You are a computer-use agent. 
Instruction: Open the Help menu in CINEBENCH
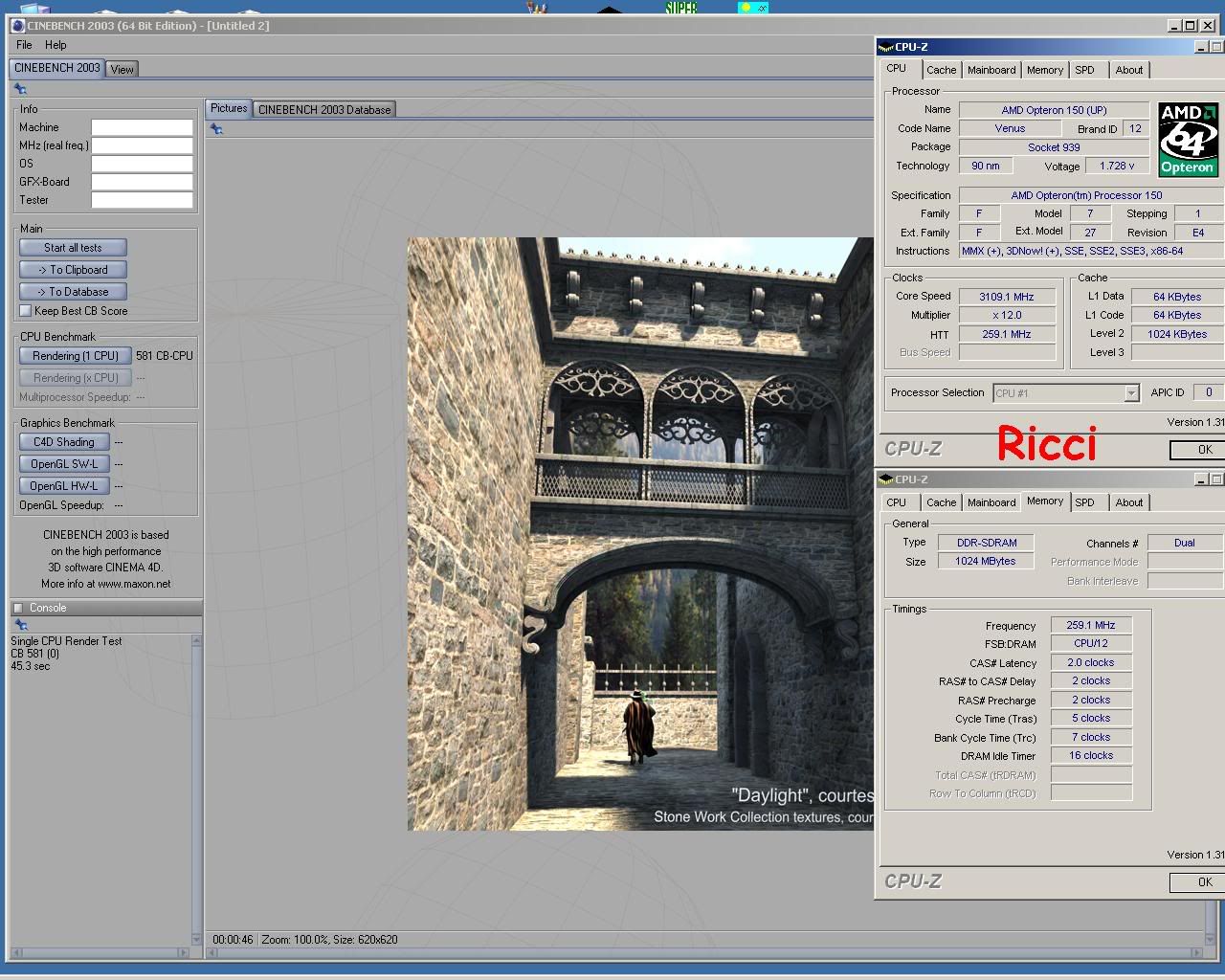point(56,45)
